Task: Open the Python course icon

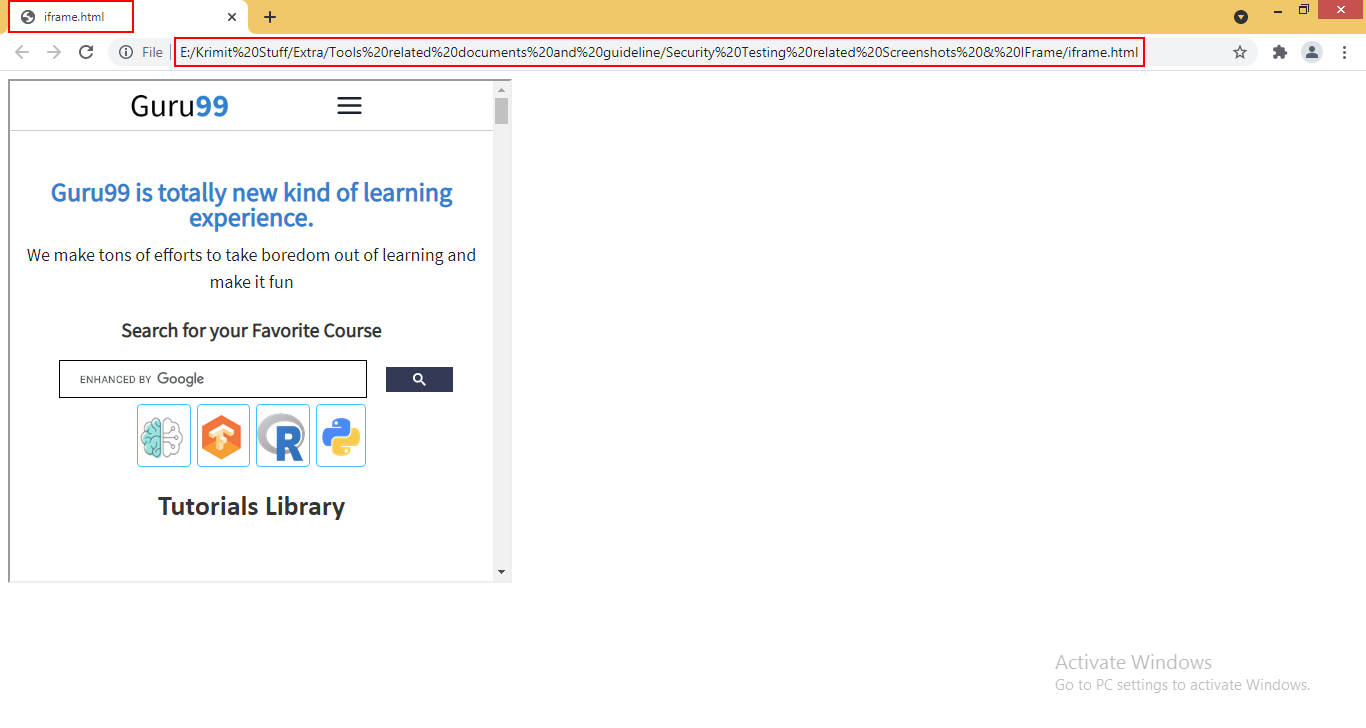Action: pyautogui.click(x=341, y=436)
